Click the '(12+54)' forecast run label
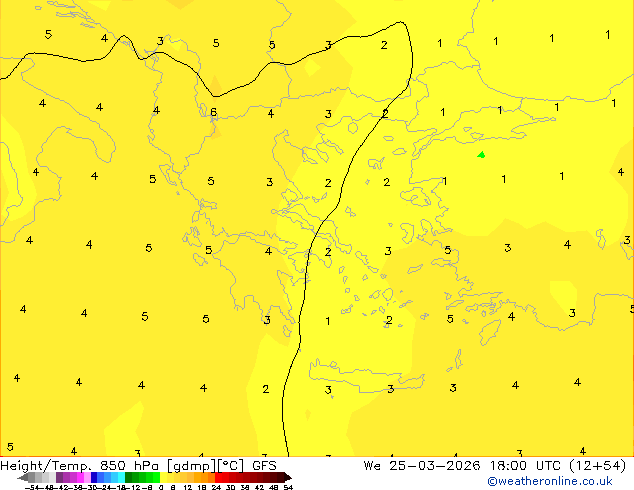Image resolution: width=634 pixels, height=490 pixels. tap(597, 466)
